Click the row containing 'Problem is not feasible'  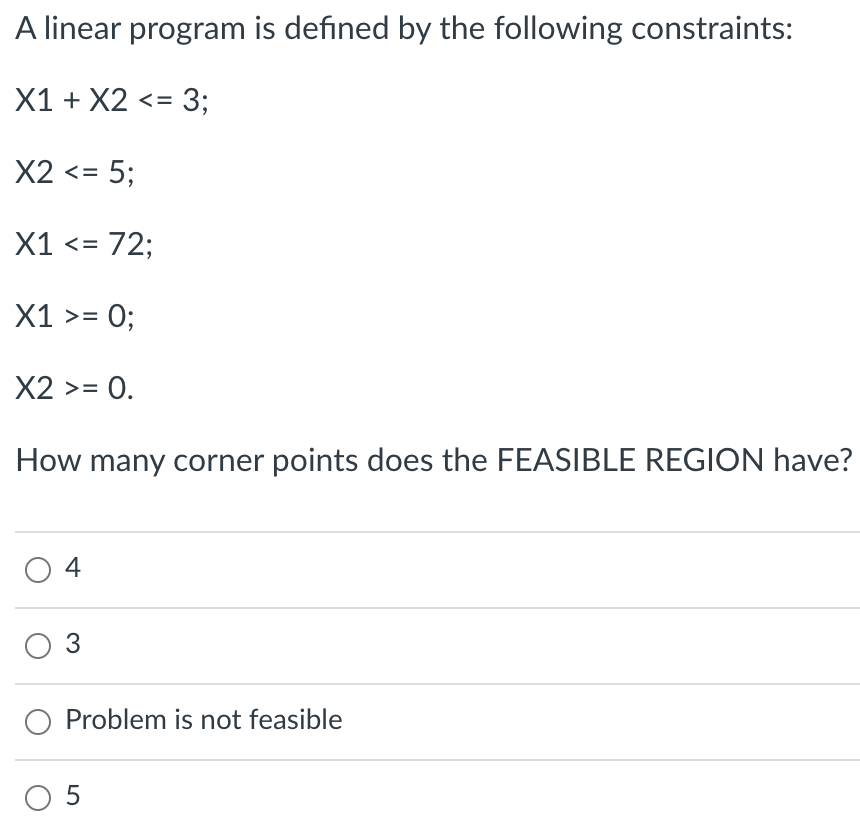tap(430, 721)
